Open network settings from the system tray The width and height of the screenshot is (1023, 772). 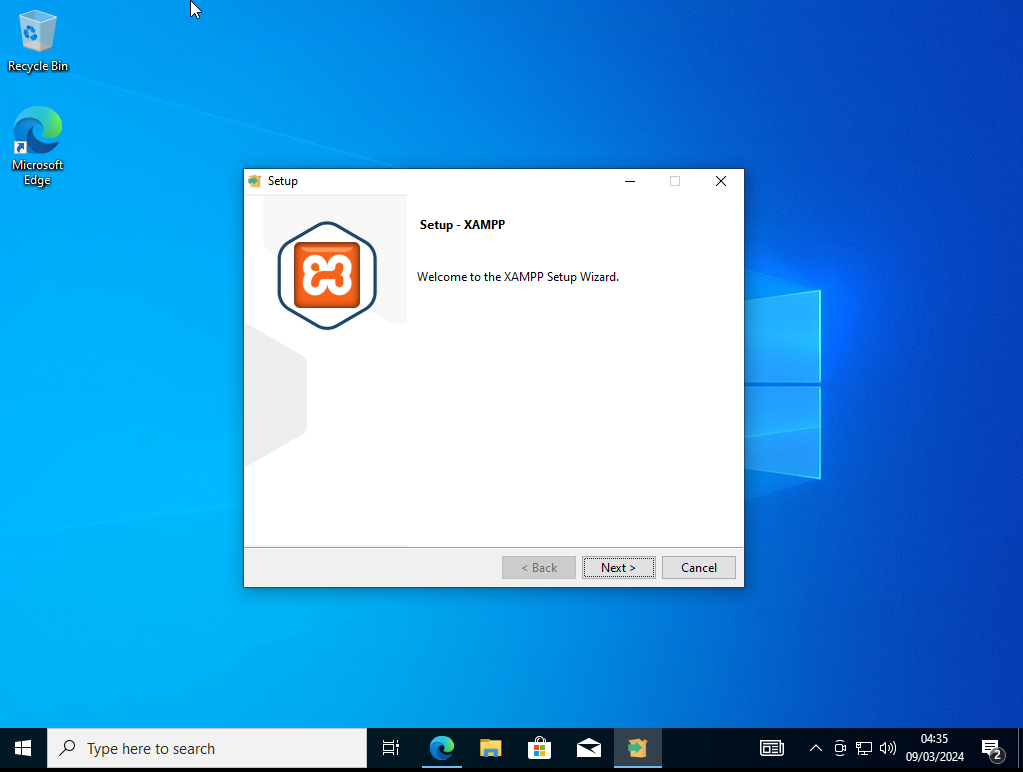click(864, 748)
